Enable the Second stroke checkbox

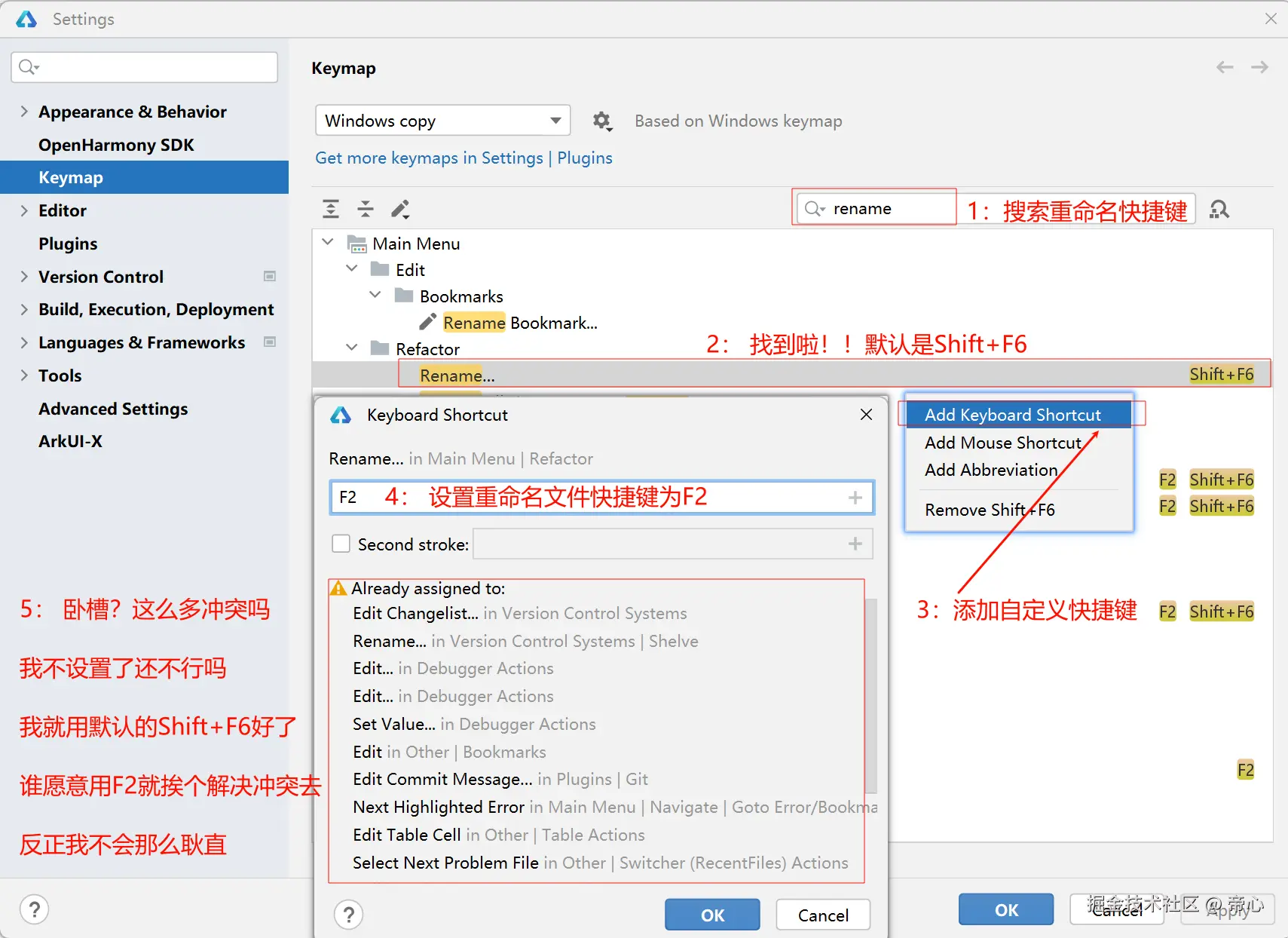point(341,544)
